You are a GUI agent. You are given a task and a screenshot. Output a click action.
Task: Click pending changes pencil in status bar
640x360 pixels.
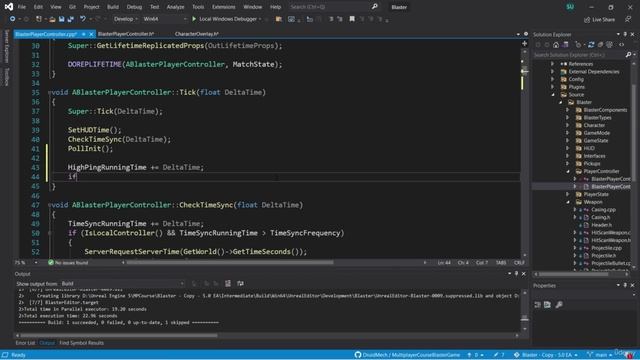click(x=496, y=355)
